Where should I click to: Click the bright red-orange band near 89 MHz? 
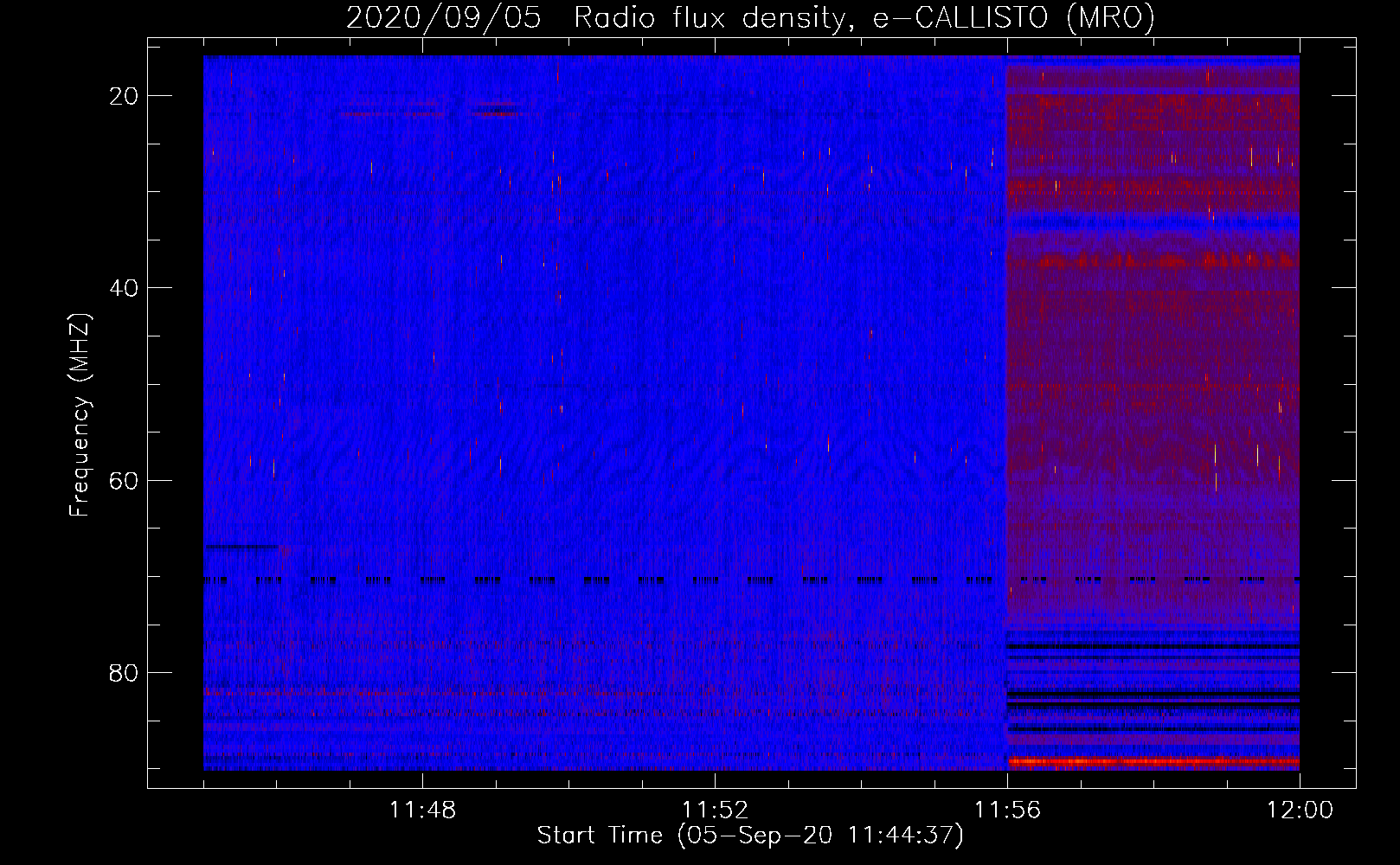tap(1153, 762)
